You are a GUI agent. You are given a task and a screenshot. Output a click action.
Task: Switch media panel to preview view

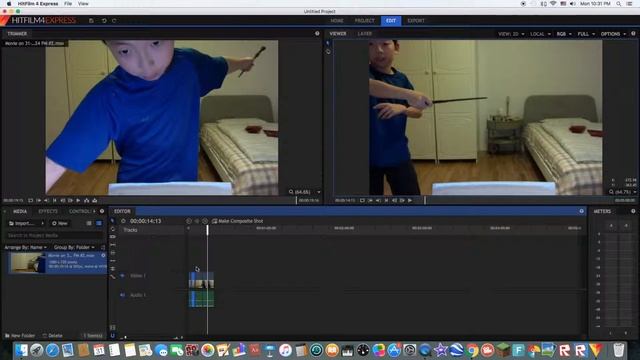point(99,223)
